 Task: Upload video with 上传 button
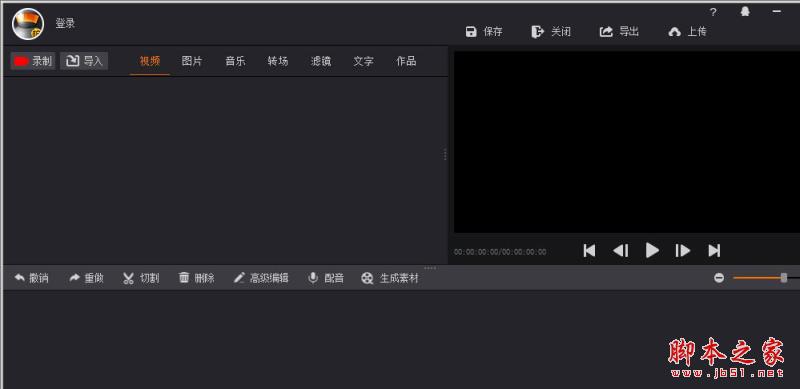pos(687,32)
